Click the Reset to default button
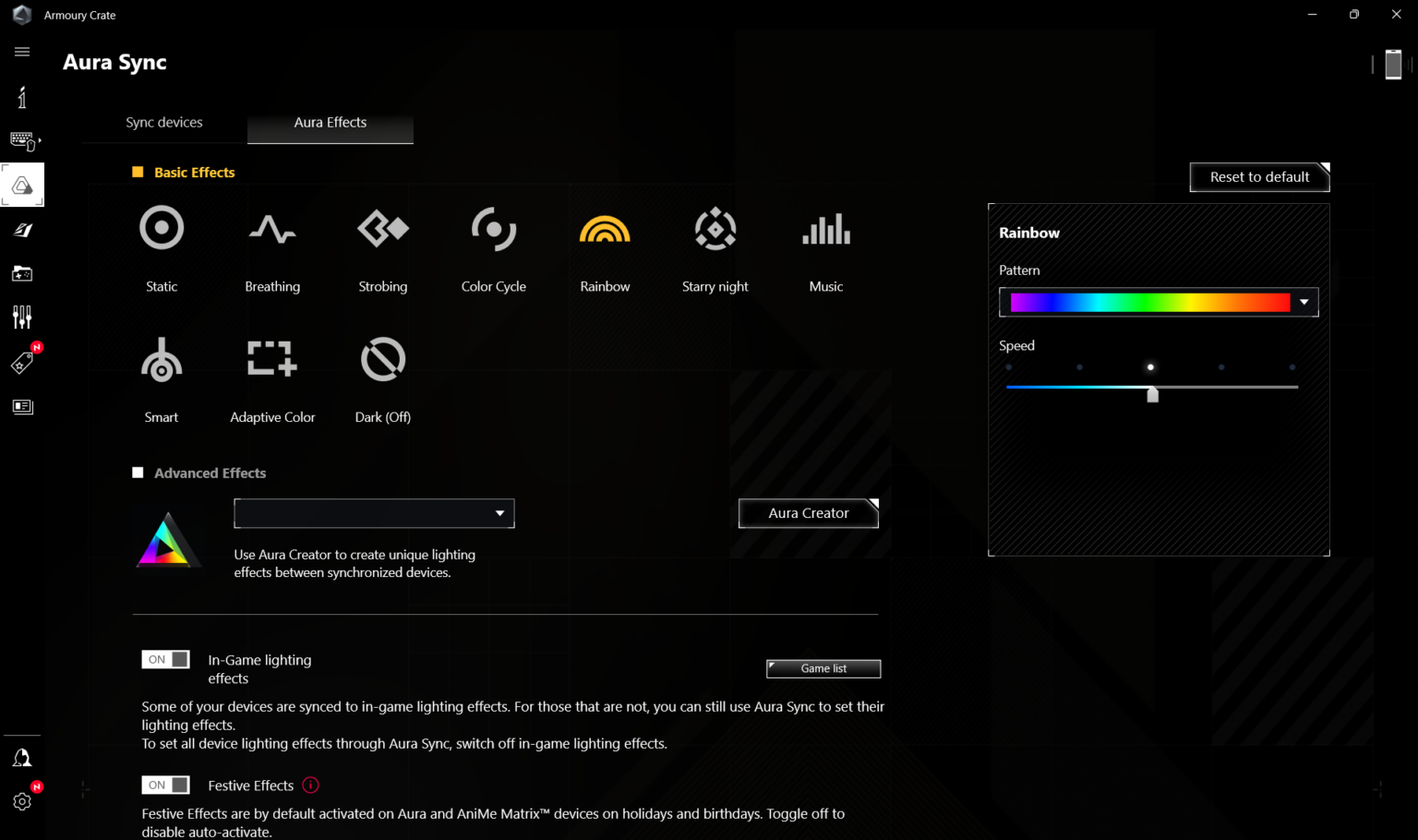 tap(1259, 176)
